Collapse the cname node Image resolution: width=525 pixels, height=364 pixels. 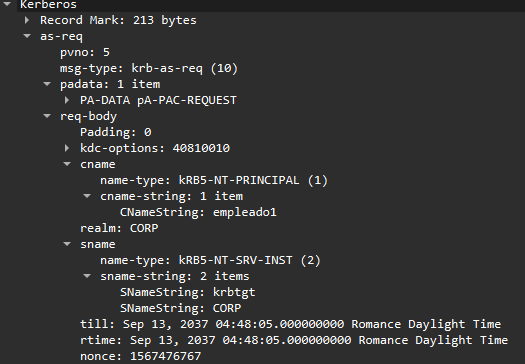[67, 164]
